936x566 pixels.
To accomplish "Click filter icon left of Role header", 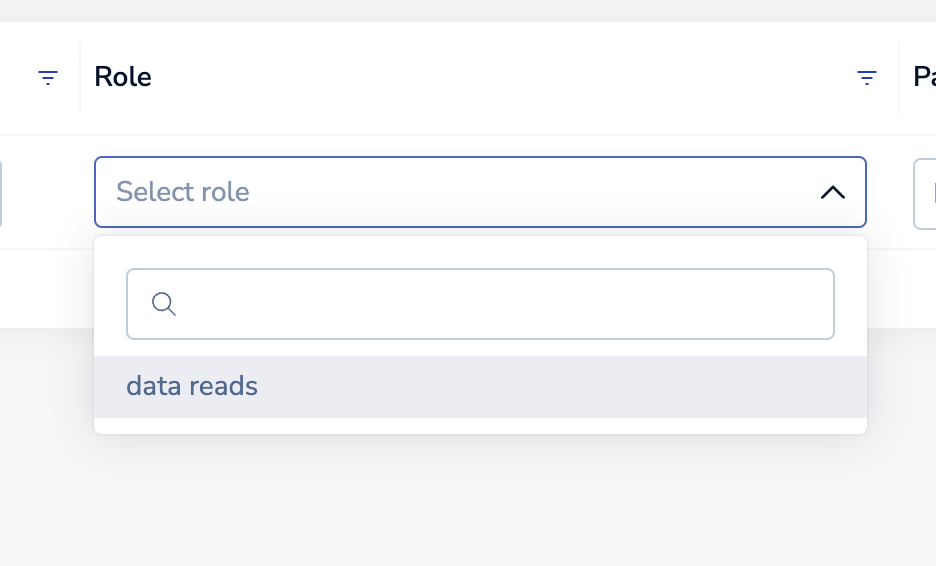I will 47,77.
